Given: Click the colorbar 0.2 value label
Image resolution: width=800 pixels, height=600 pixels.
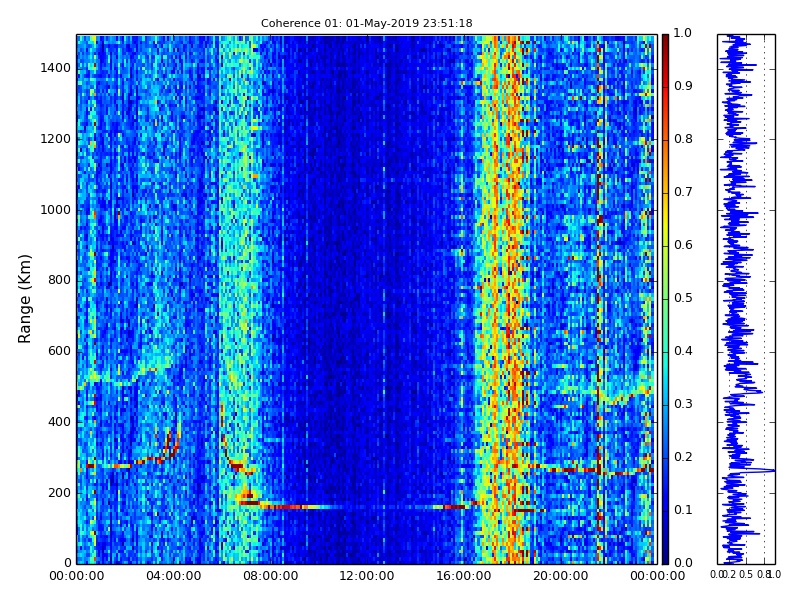Looking at the screenshot, I should [x=683, y=457].
